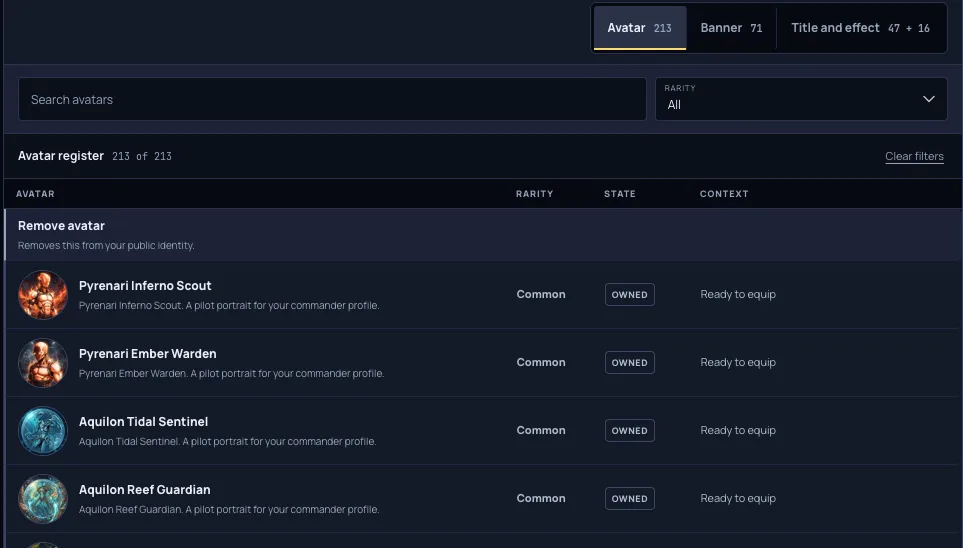Click OWNED badge for Pyrenari Inferno Scout
This screenshot has width=963, height=548.
630,294
